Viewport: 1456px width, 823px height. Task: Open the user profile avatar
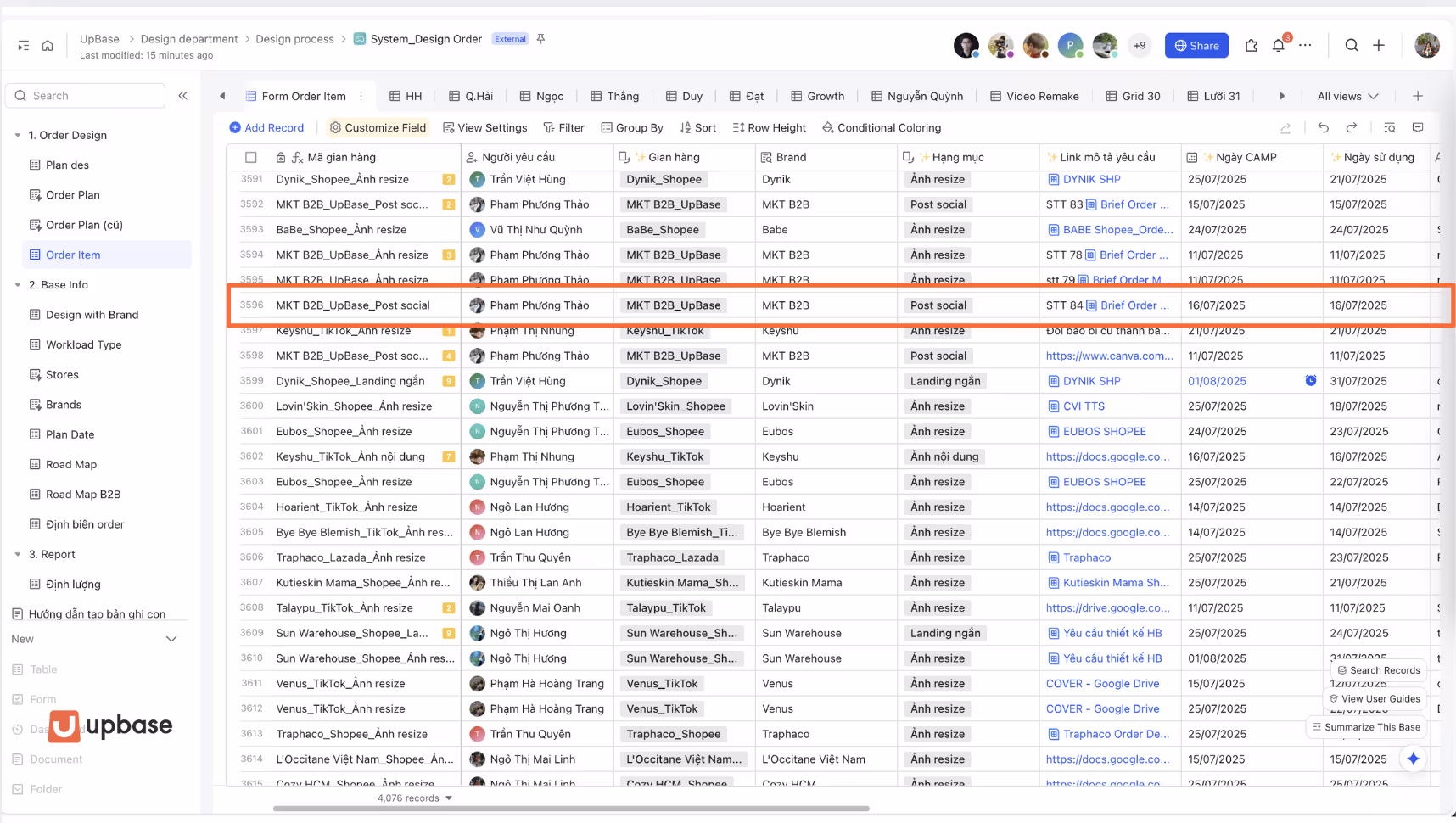click(x=1427, y=46)
